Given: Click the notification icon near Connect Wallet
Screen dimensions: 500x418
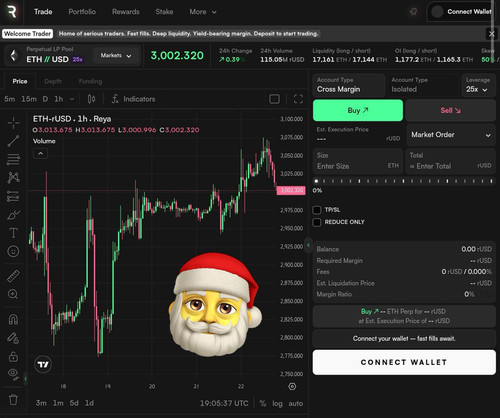Looking at the screenshot, I should 413,12.
